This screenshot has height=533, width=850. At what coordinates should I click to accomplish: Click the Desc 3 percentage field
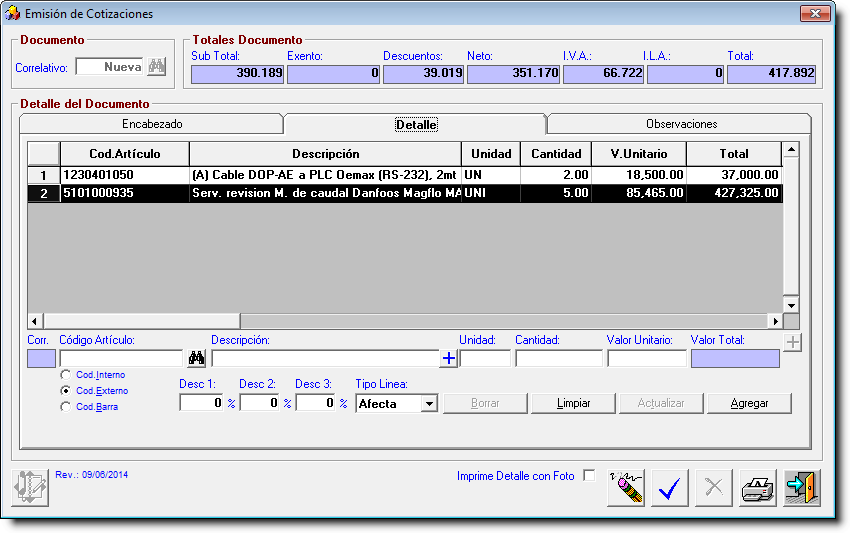click(315, 403)
